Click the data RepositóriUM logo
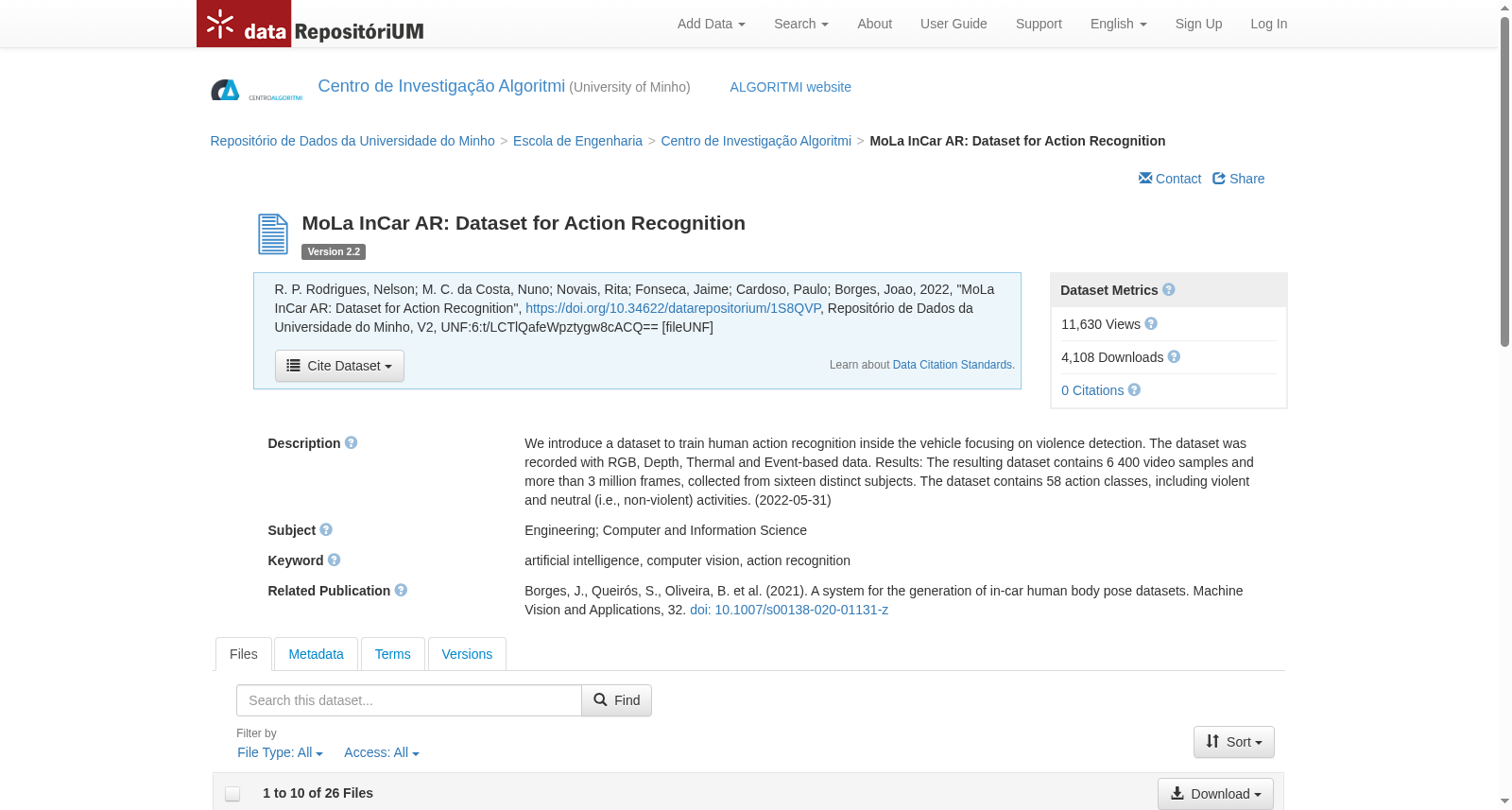 click(311, 24)
